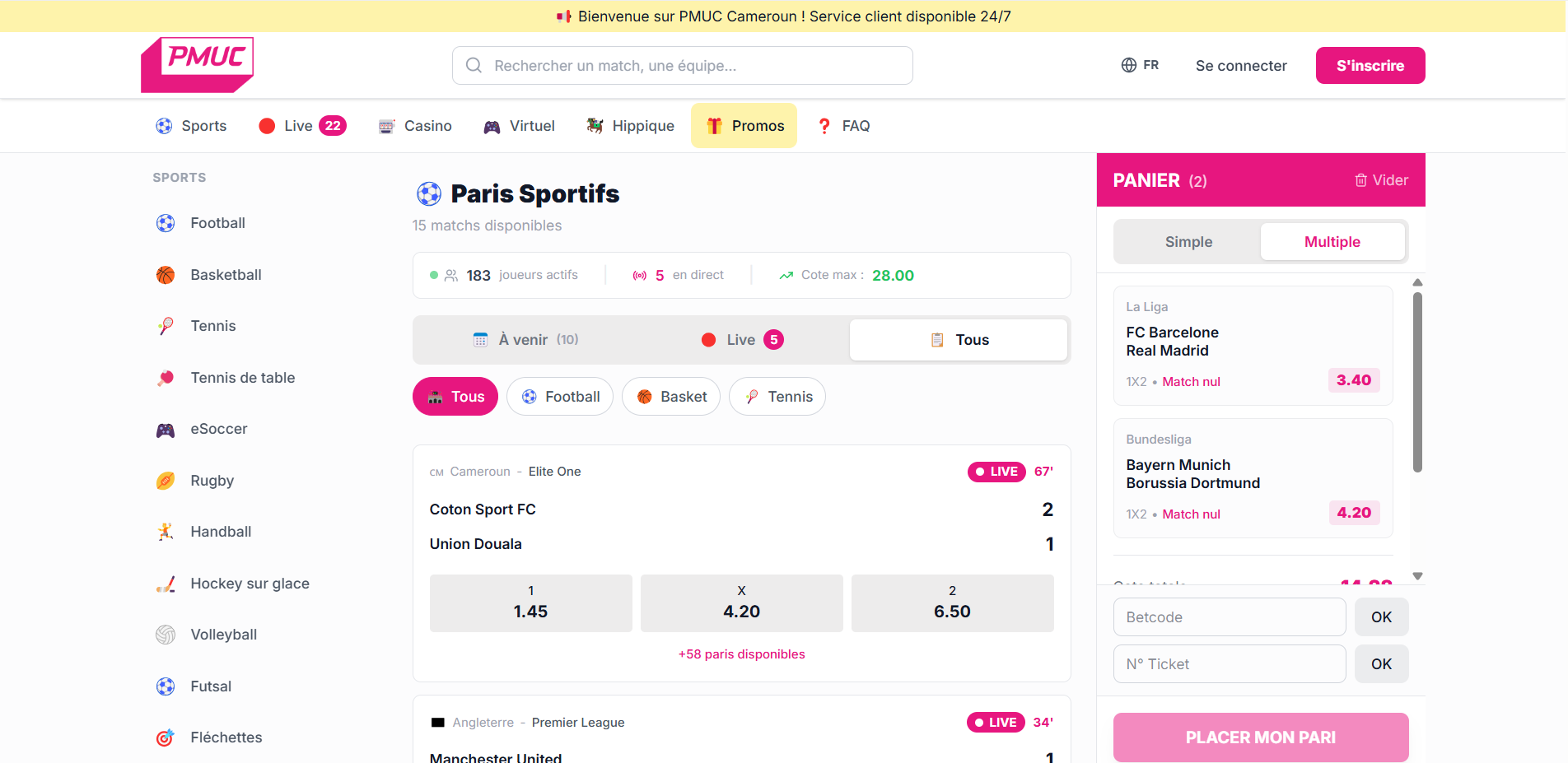The image size is (1568, 763).
Task: Select the Tous matches tab
Action: pos(959,340)
